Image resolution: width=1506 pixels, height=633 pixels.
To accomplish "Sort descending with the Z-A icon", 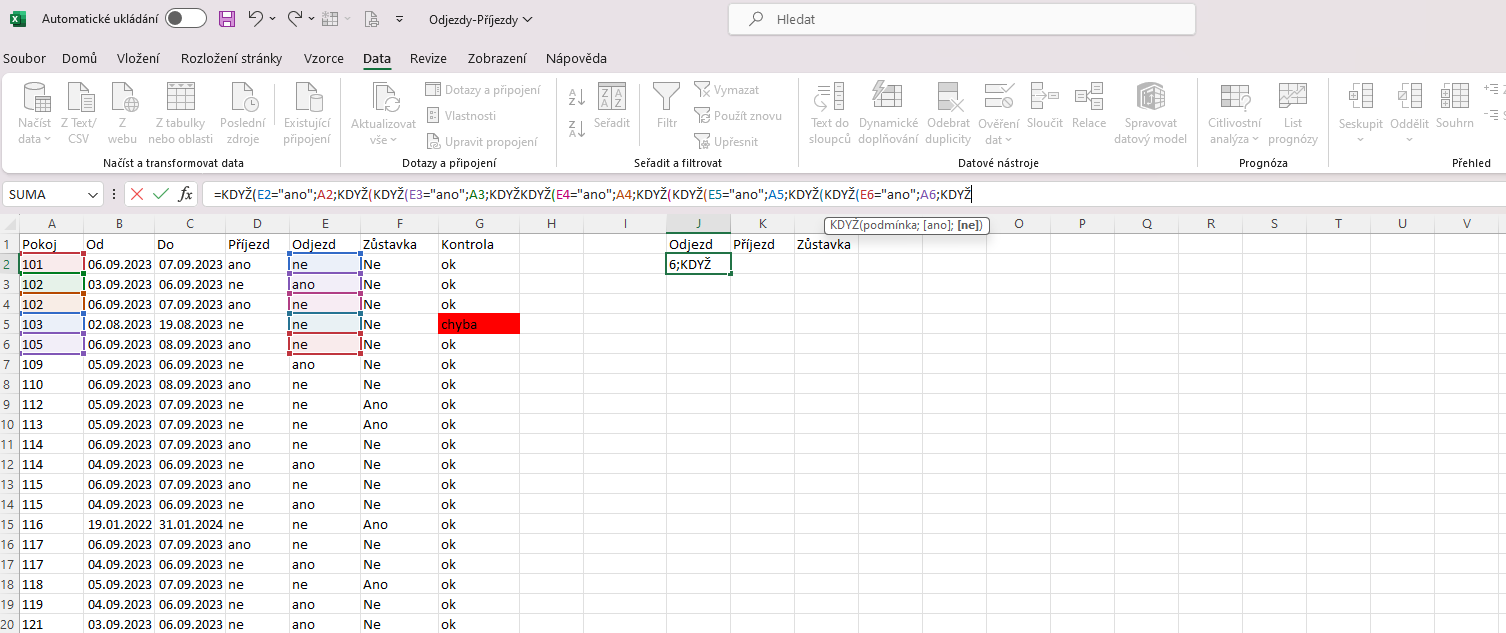I will (576, 128).
